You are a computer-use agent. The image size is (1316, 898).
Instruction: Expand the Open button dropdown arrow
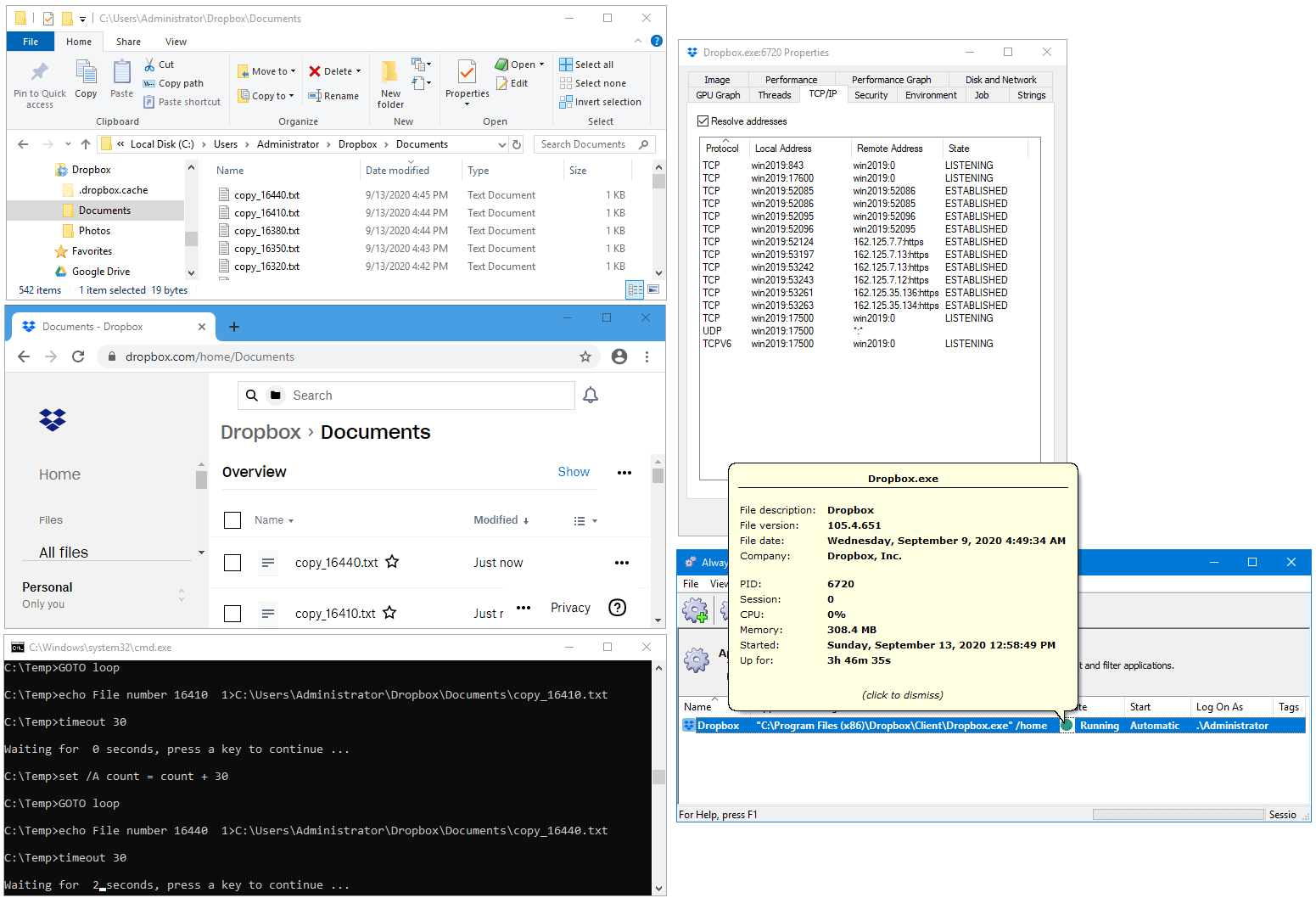(541, 65)
